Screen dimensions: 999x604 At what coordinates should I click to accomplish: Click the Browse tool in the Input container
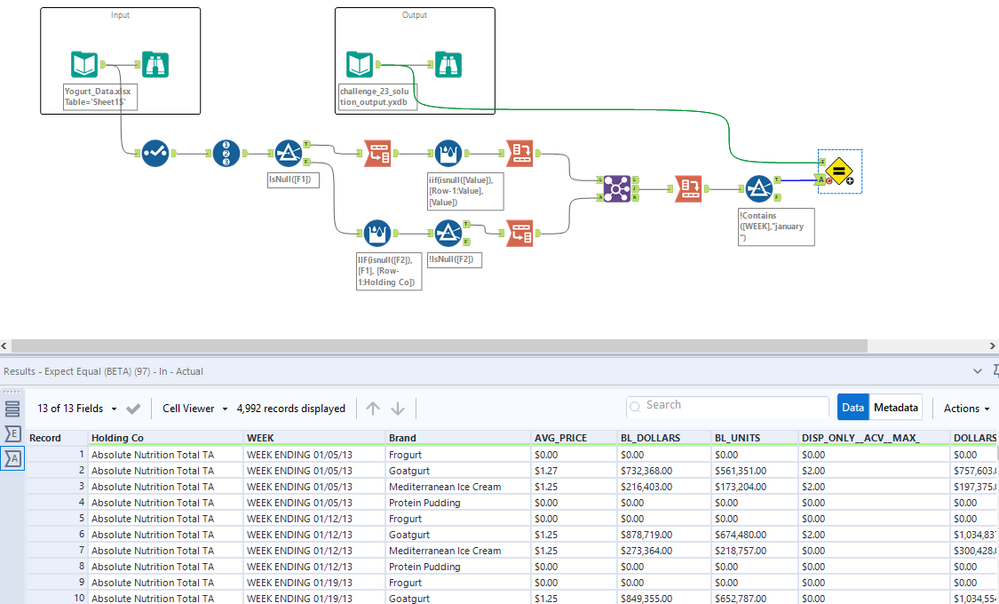coord(155,64)
